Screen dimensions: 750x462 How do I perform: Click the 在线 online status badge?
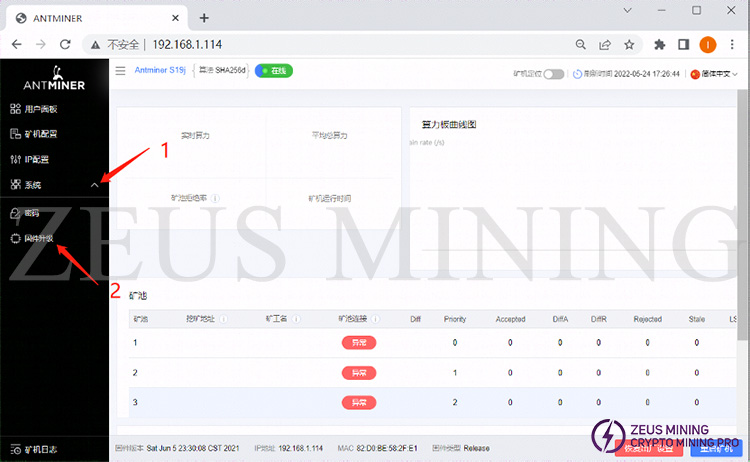[x=274, y=71]
